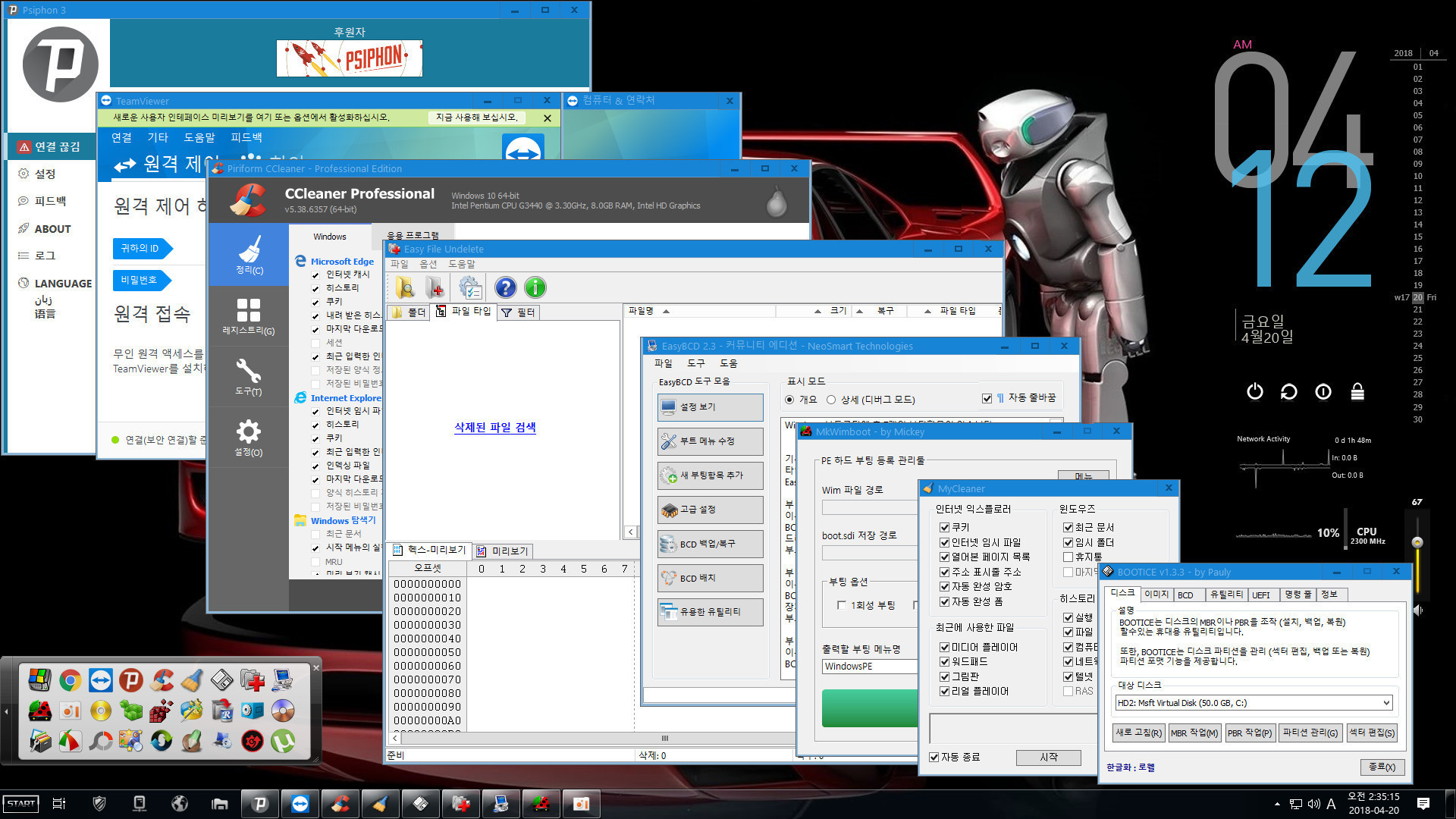Open 파일 menu in Easy File Undelete
This screenshot has width=1456, height=819.
coord(400,264)
